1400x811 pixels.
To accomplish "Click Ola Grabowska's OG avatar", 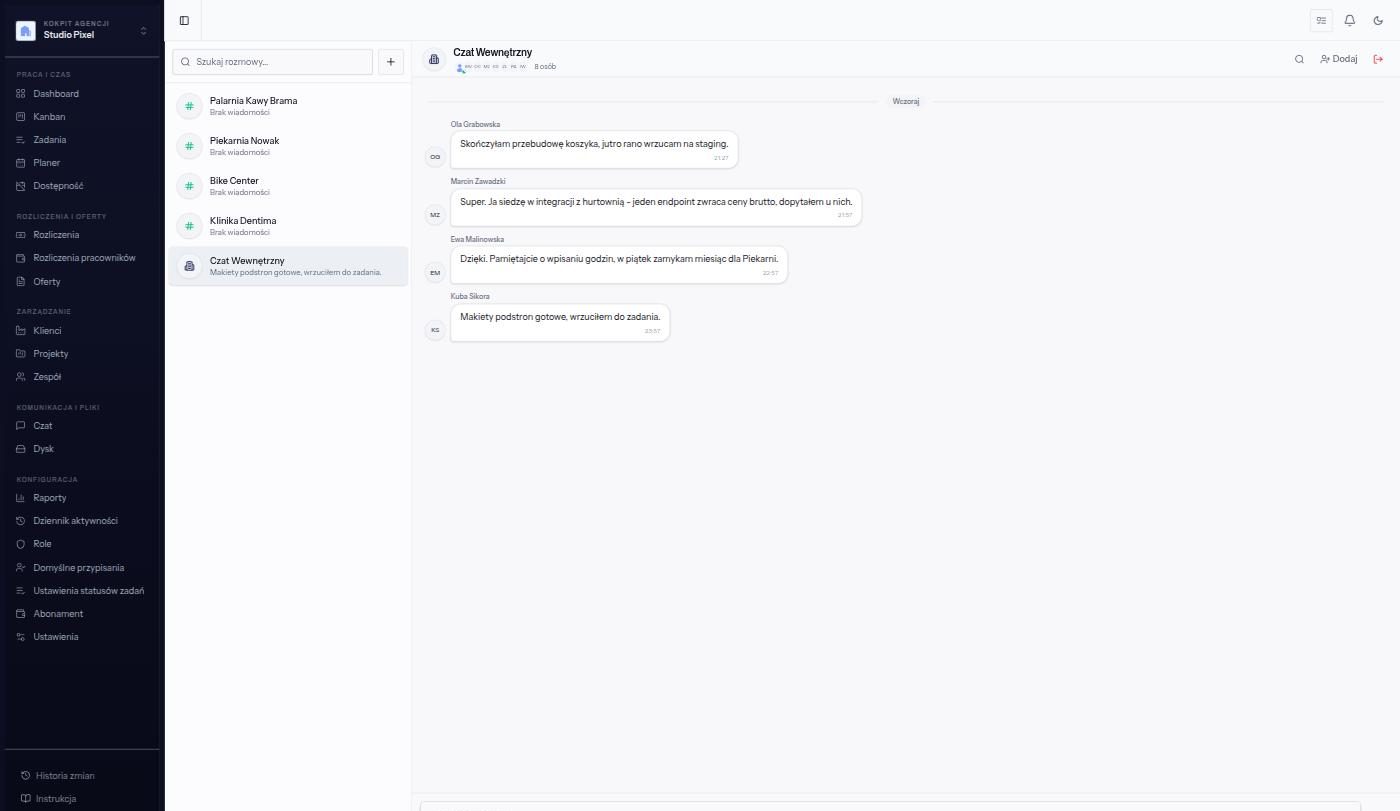I will (435, 157).
